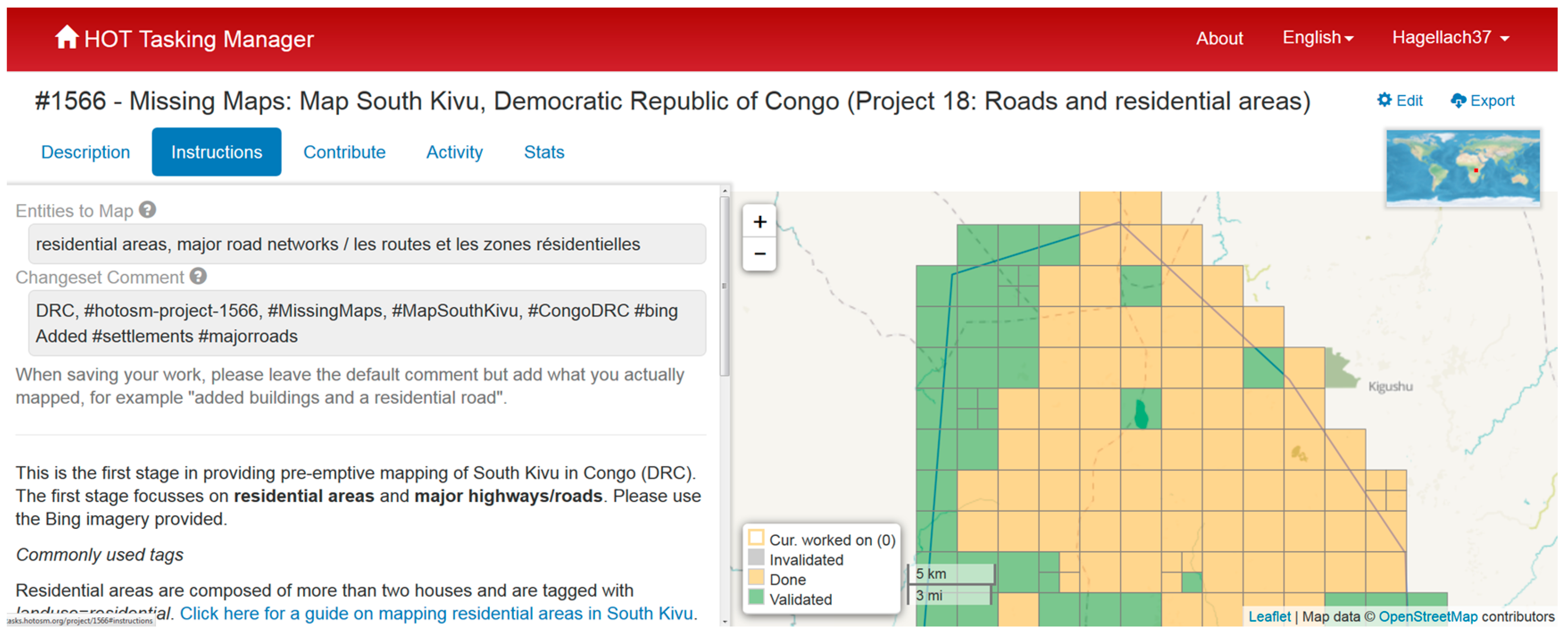This screenshot has width=1568, height=635.
Task: Open the Contribute tab
Action: (344, 152)
